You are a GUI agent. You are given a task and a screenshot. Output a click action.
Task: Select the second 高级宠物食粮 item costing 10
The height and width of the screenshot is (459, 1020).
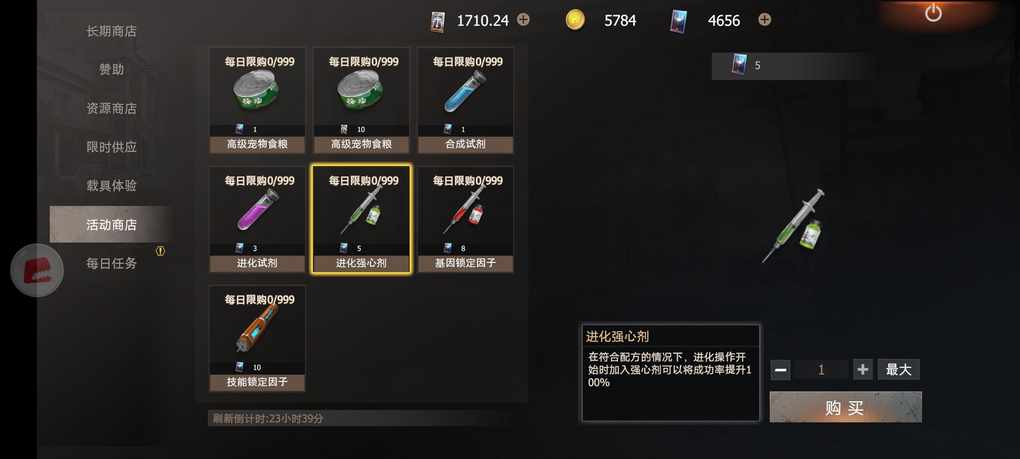point(361,100)
